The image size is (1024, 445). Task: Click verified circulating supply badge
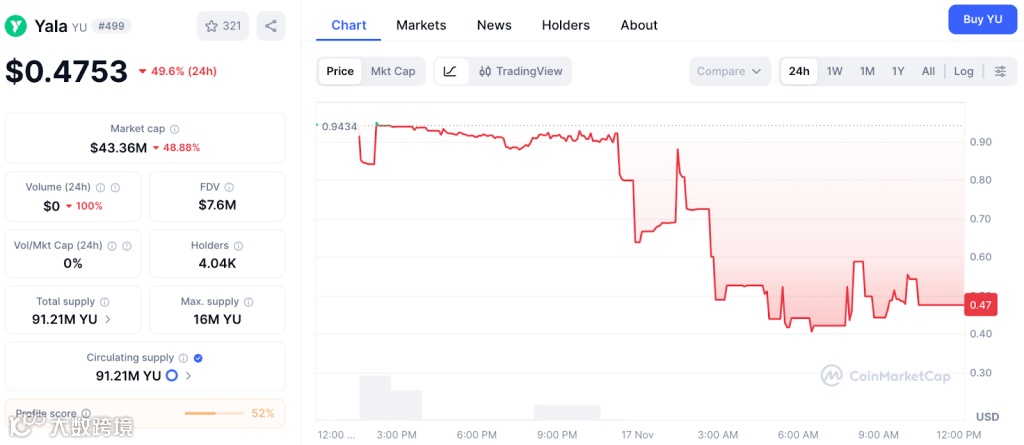(198, 358)
